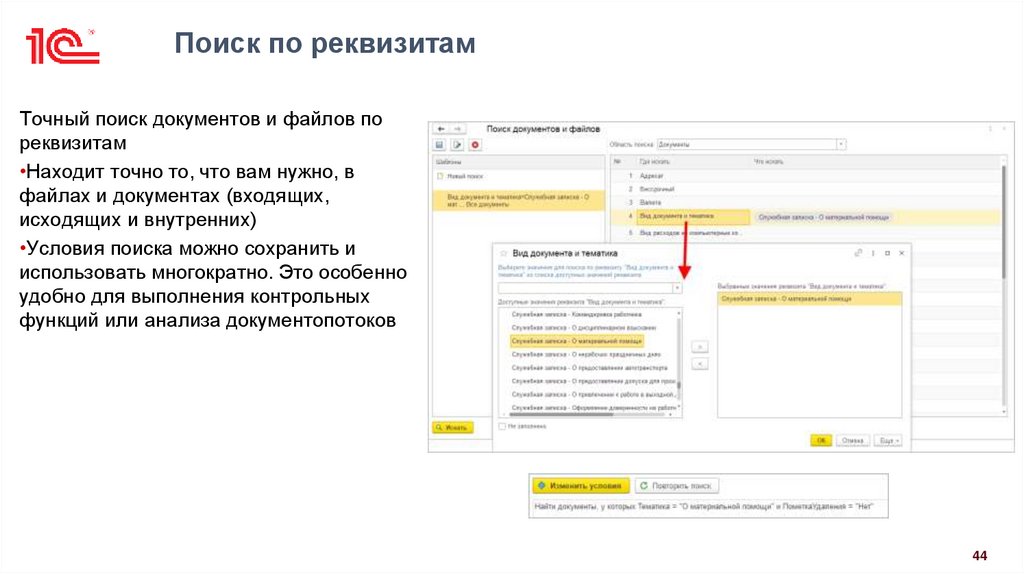
Task: Click Изменить условия button
Action: [x=581, y=486]
